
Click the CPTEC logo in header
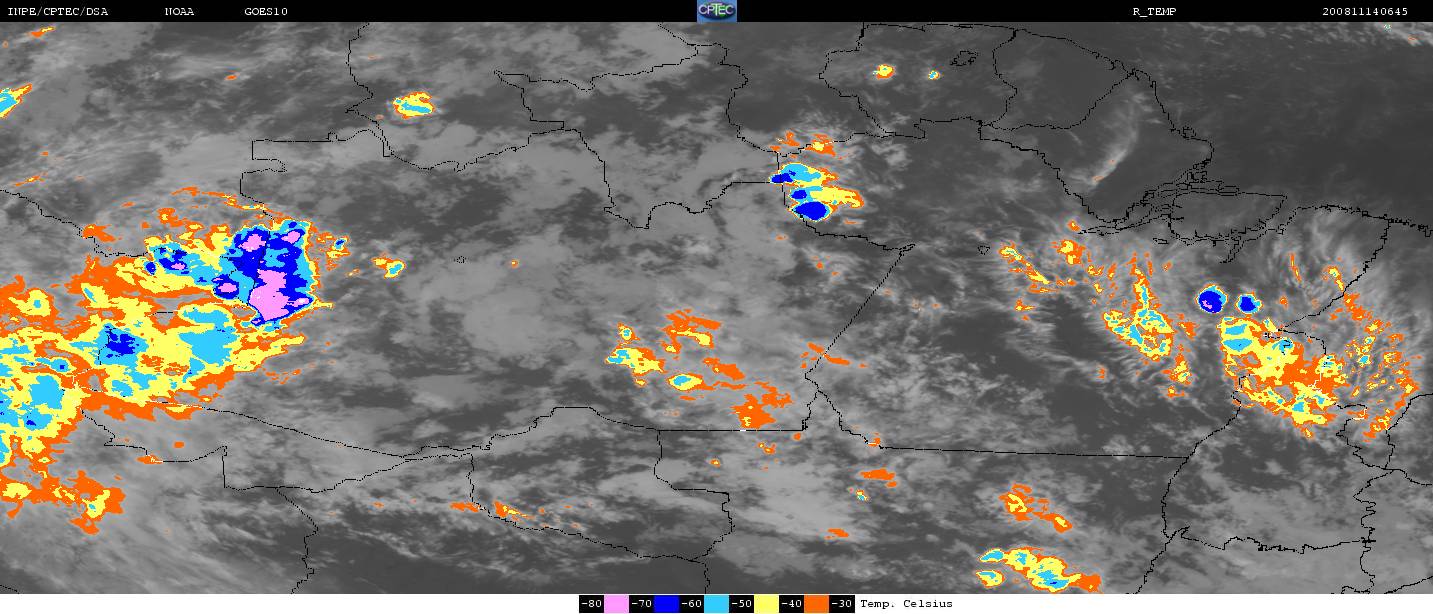[x=716, y=11]
